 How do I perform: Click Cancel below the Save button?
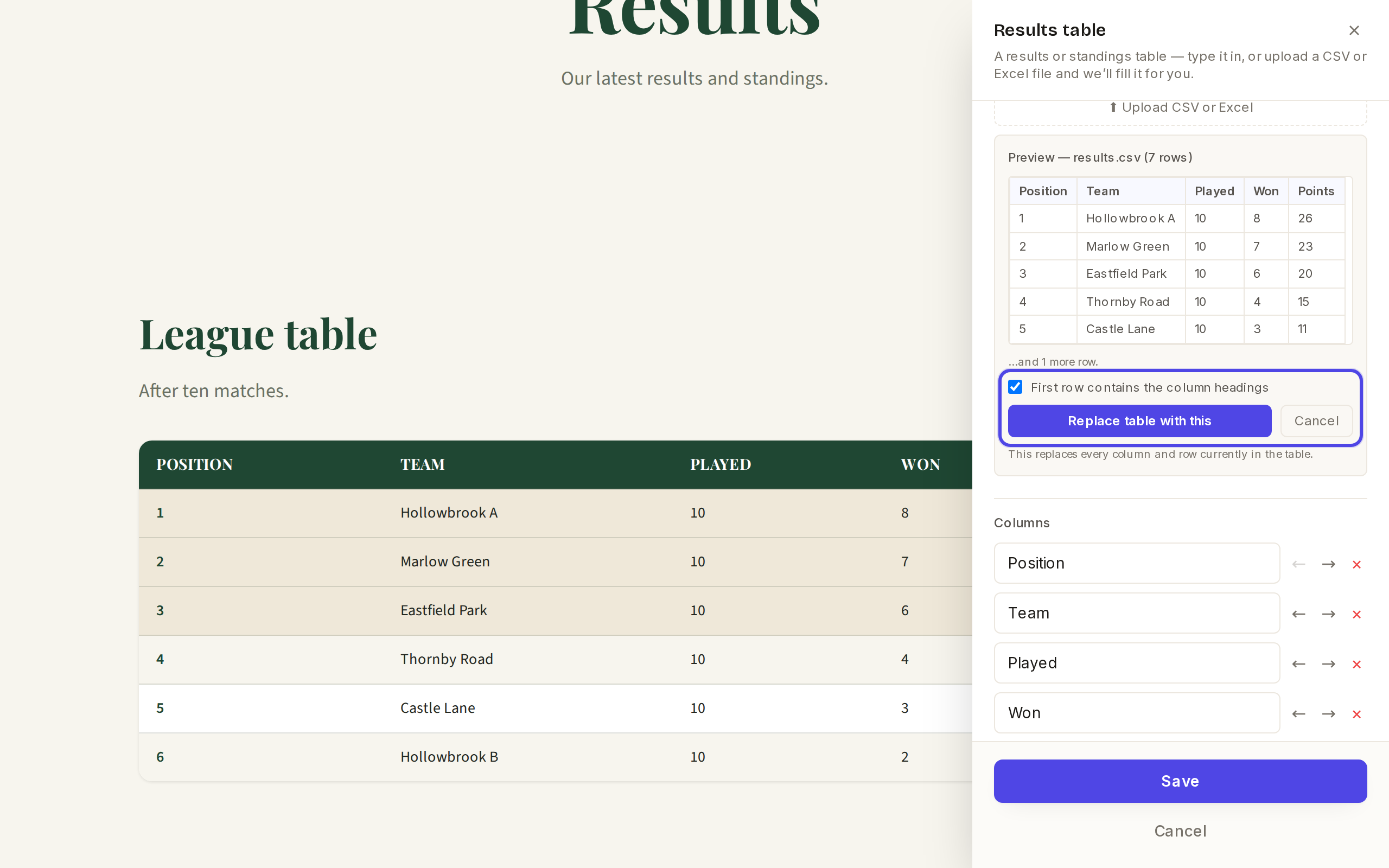(1180, 831)
